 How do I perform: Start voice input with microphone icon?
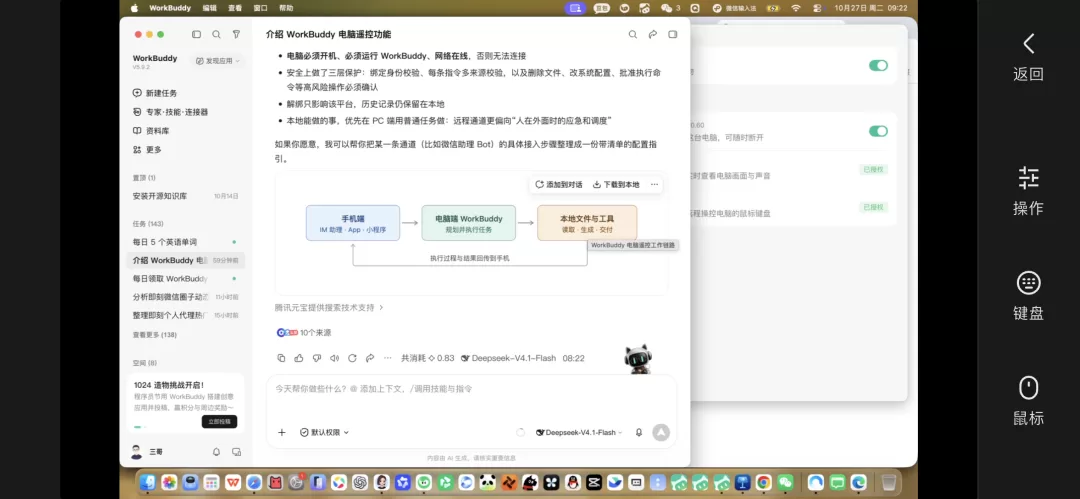(x=638, y=432)
